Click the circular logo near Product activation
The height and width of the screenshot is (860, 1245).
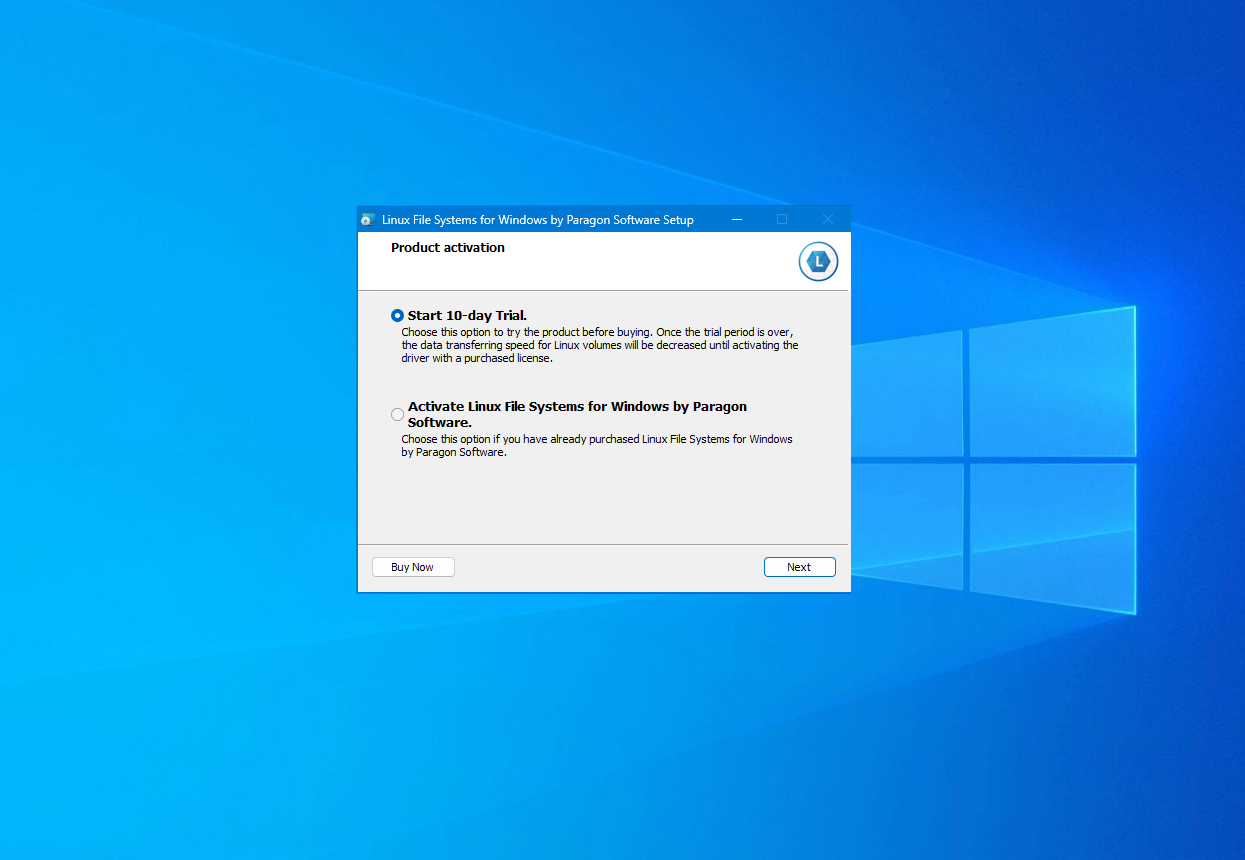pos(818,261)
